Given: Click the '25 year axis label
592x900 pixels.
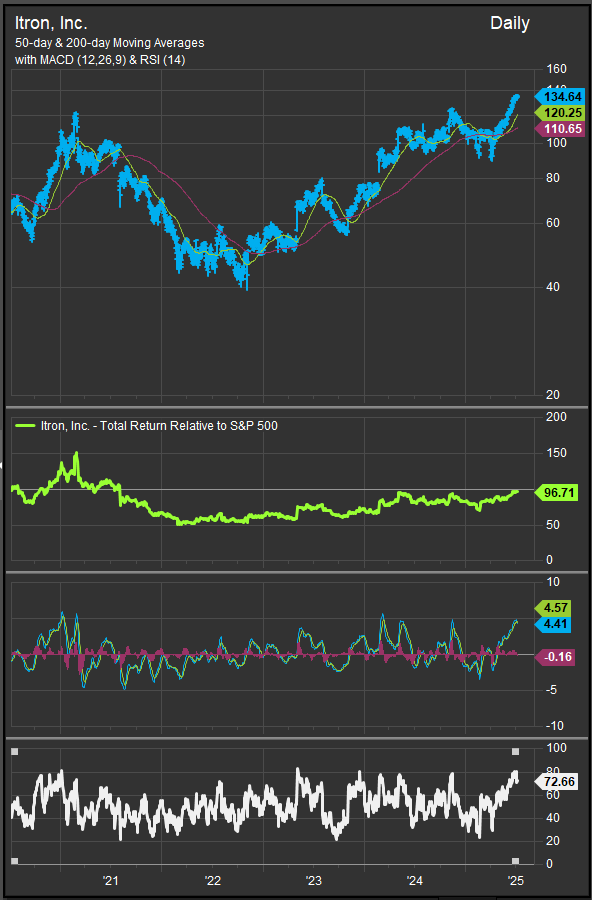Looking at the screenshot, I should point(516,880).
